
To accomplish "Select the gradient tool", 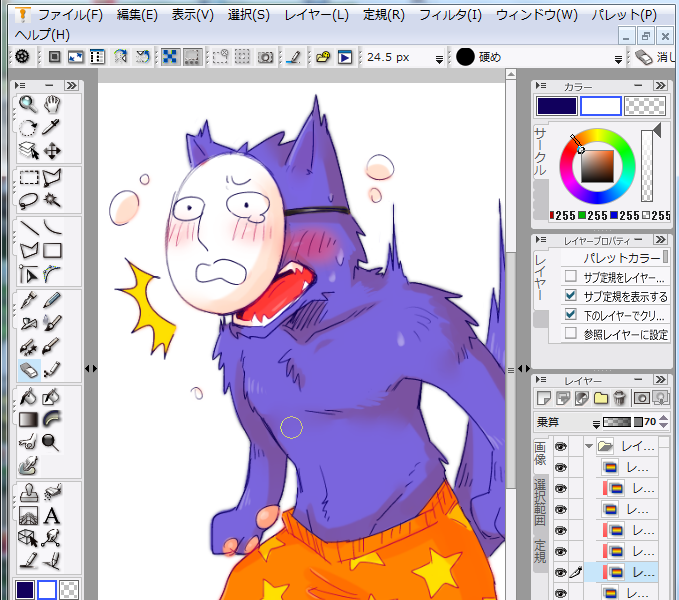I will (x=28, y=419).
